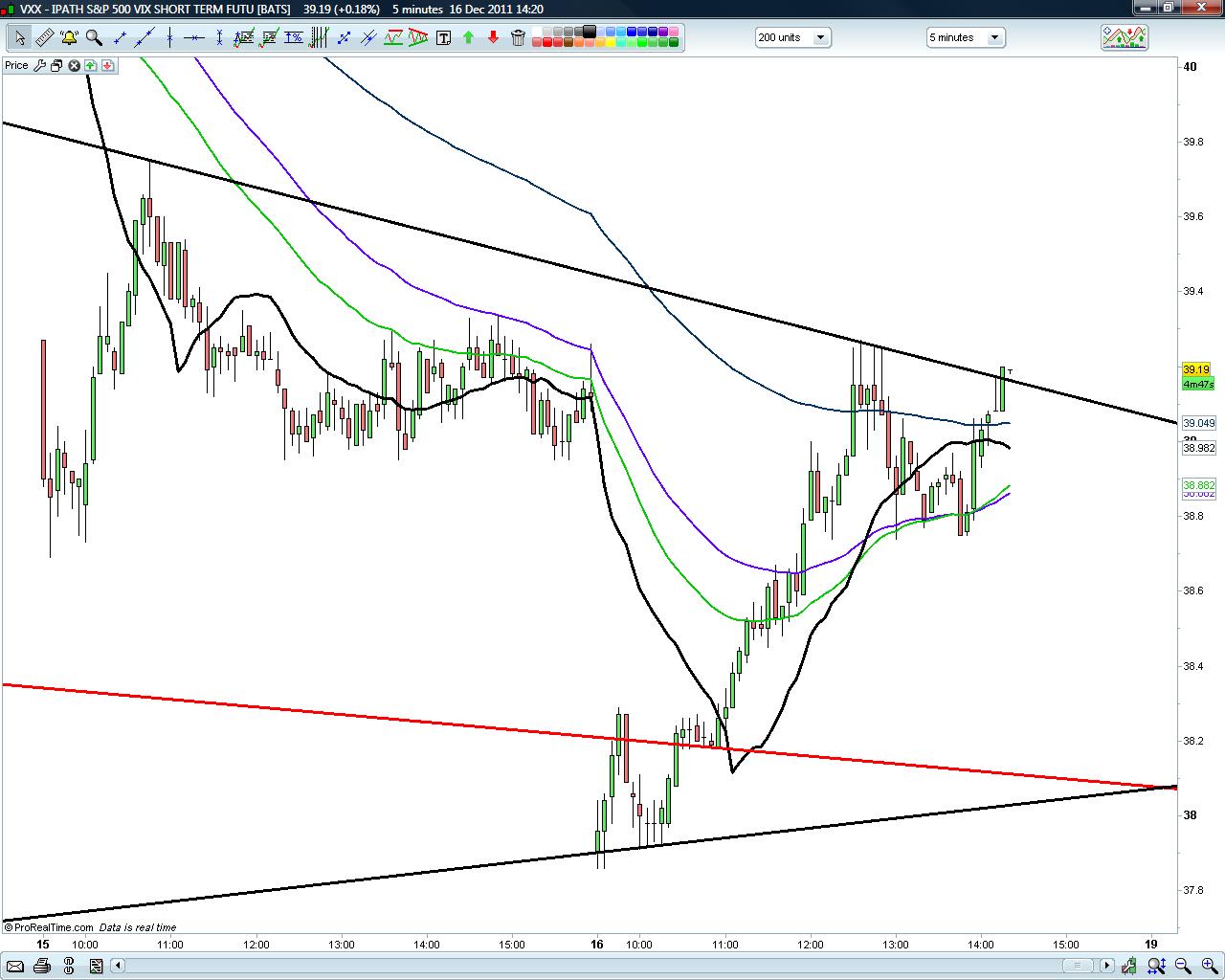
Task: Click the ProRealTime.com copyright text
Action: (x=49, y=927)
